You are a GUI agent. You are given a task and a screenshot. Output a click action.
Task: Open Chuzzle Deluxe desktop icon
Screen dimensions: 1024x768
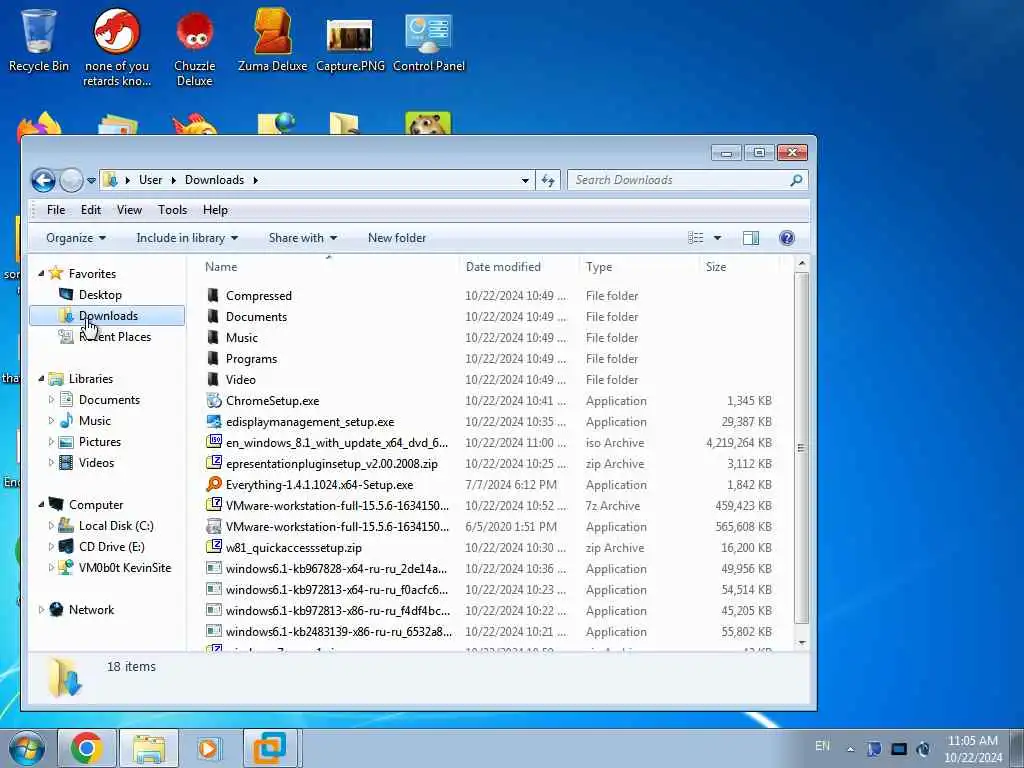click(195, 47)
